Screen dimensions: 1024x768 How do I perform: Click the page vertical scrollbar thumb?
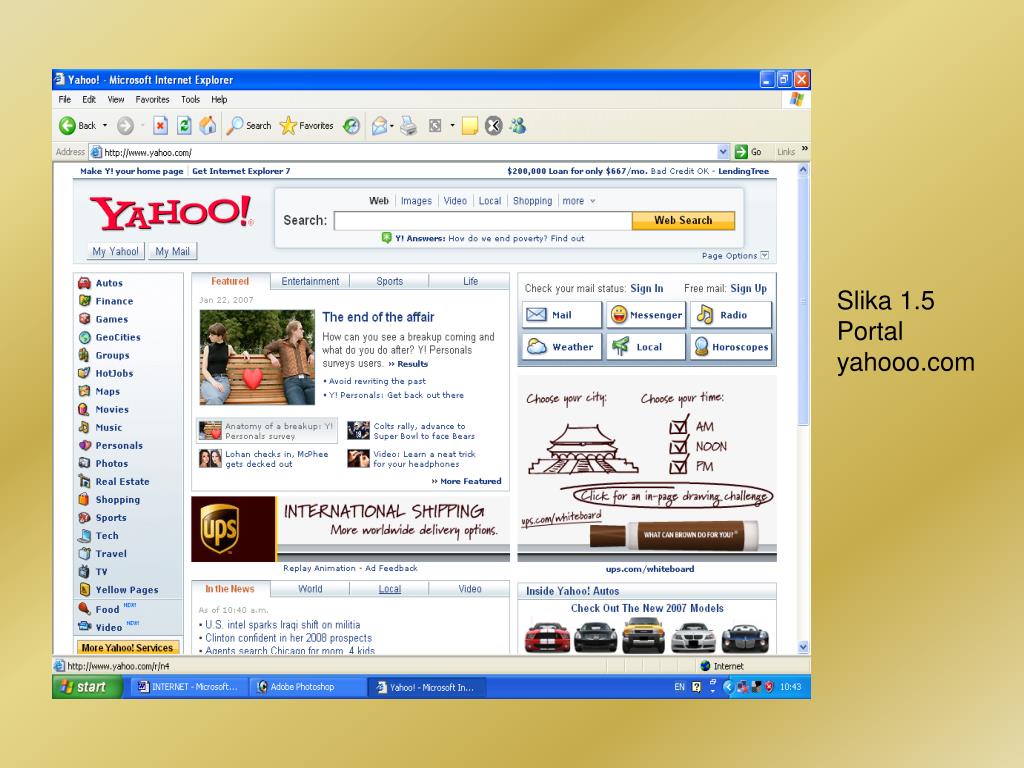click(803, 300)
